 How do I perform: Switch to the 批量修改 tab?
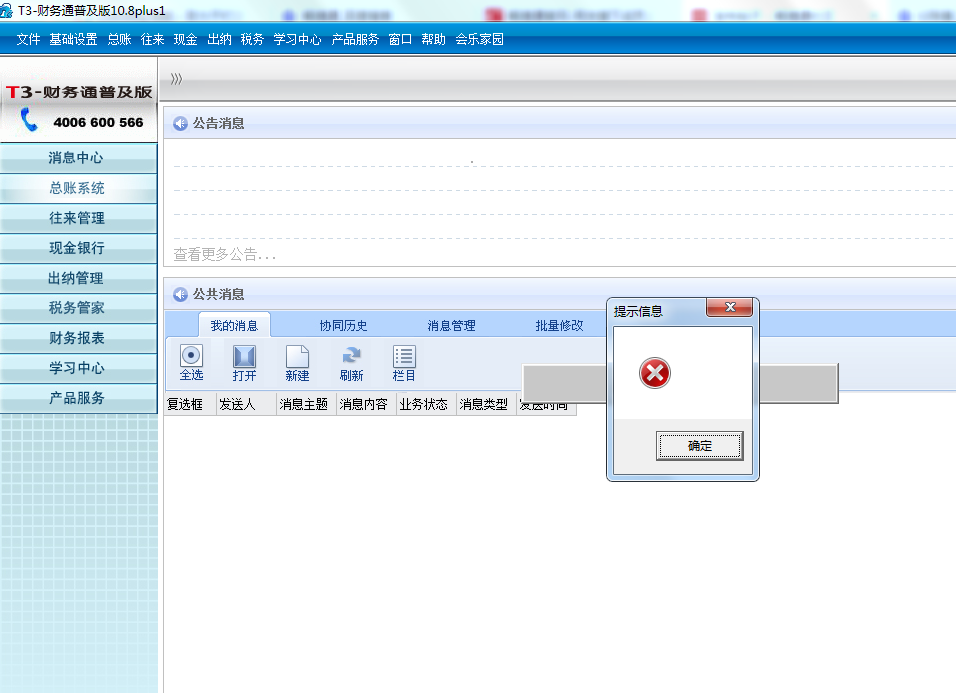coord(559,325)
